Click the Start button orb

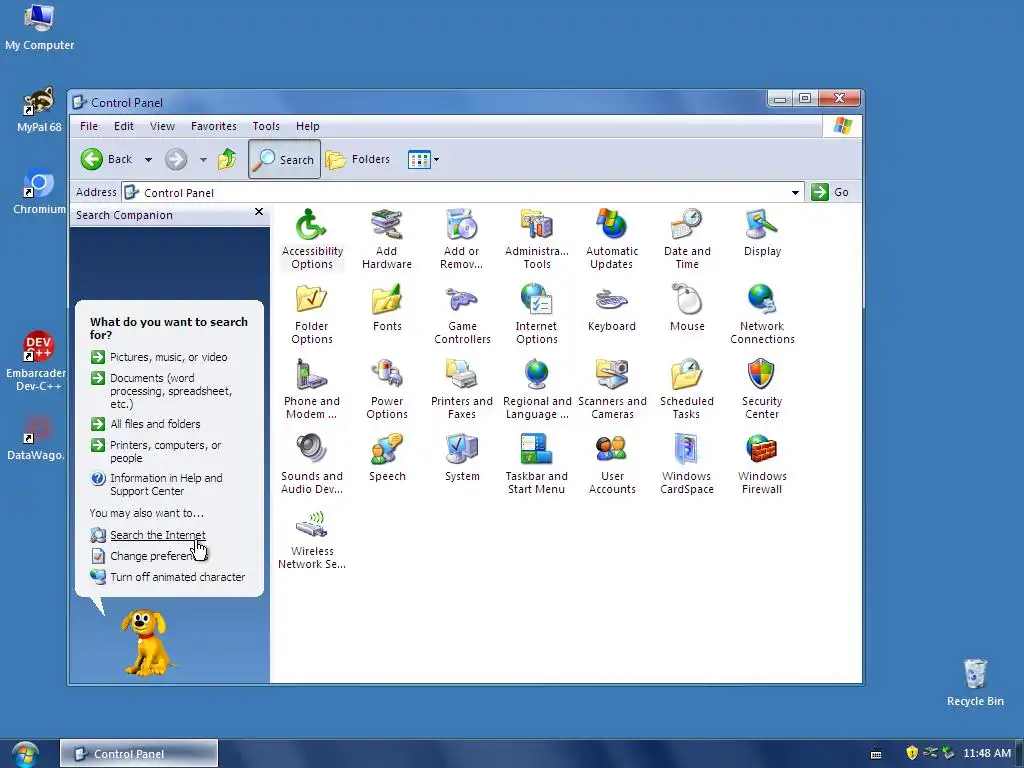(25, 754)
